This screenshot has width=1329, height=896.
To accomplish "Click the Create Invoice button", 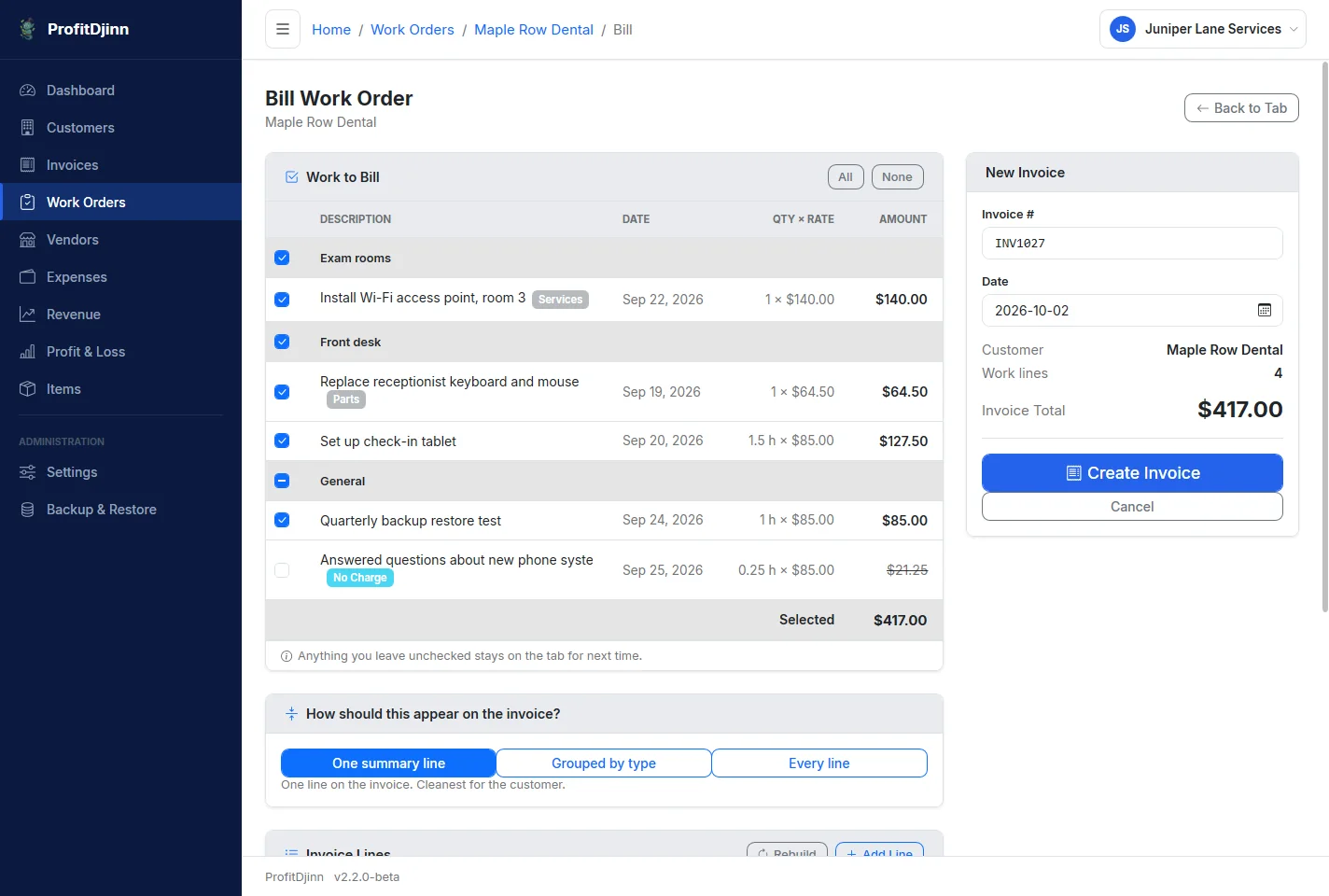I will point(1132,473).
